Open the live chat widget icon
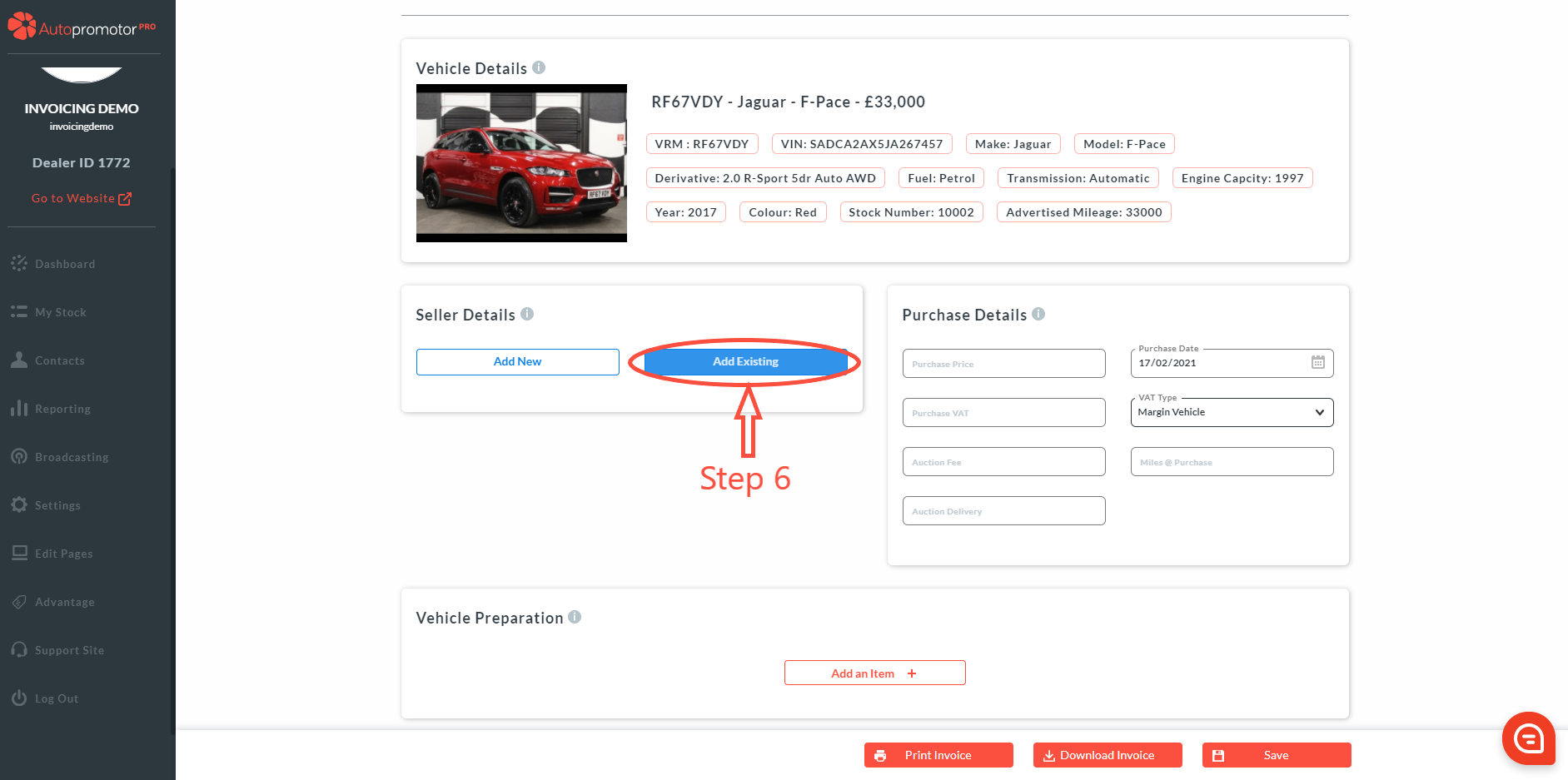 1528,738
